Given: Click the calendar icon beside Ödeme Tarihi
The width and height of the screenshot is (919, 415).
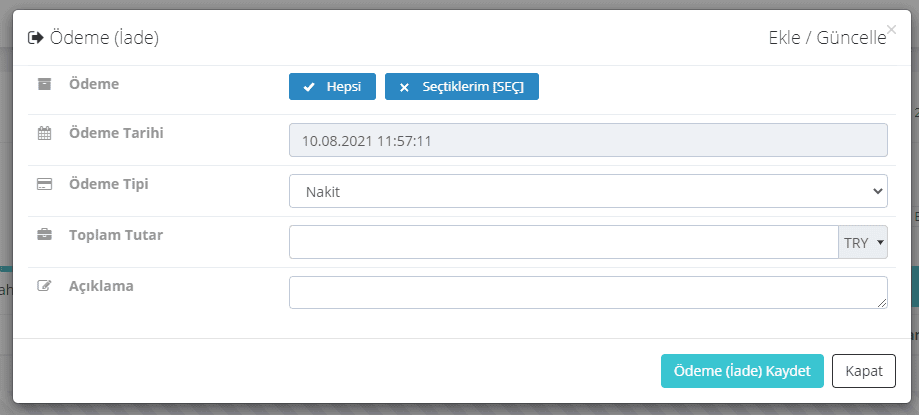Looking at the screenshot, I should [45, 134].
